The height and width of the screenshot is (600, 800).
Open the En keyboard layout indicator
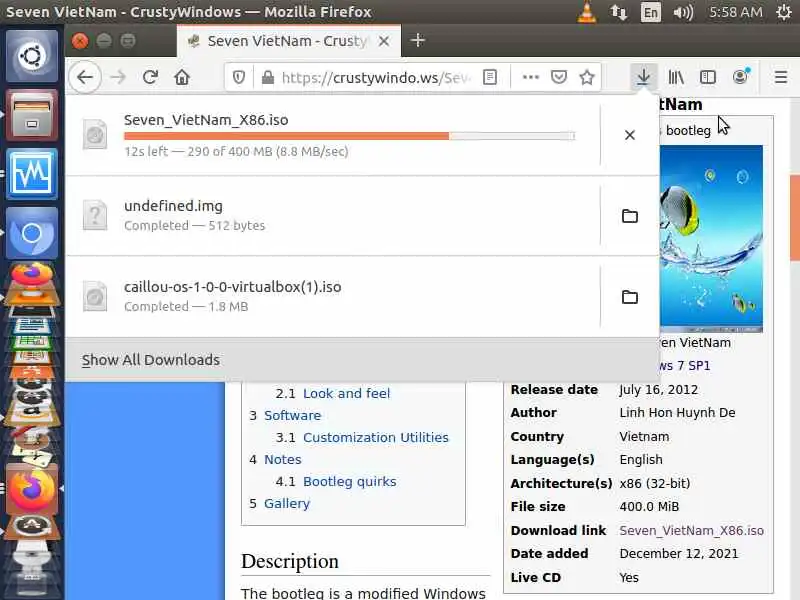651,12
